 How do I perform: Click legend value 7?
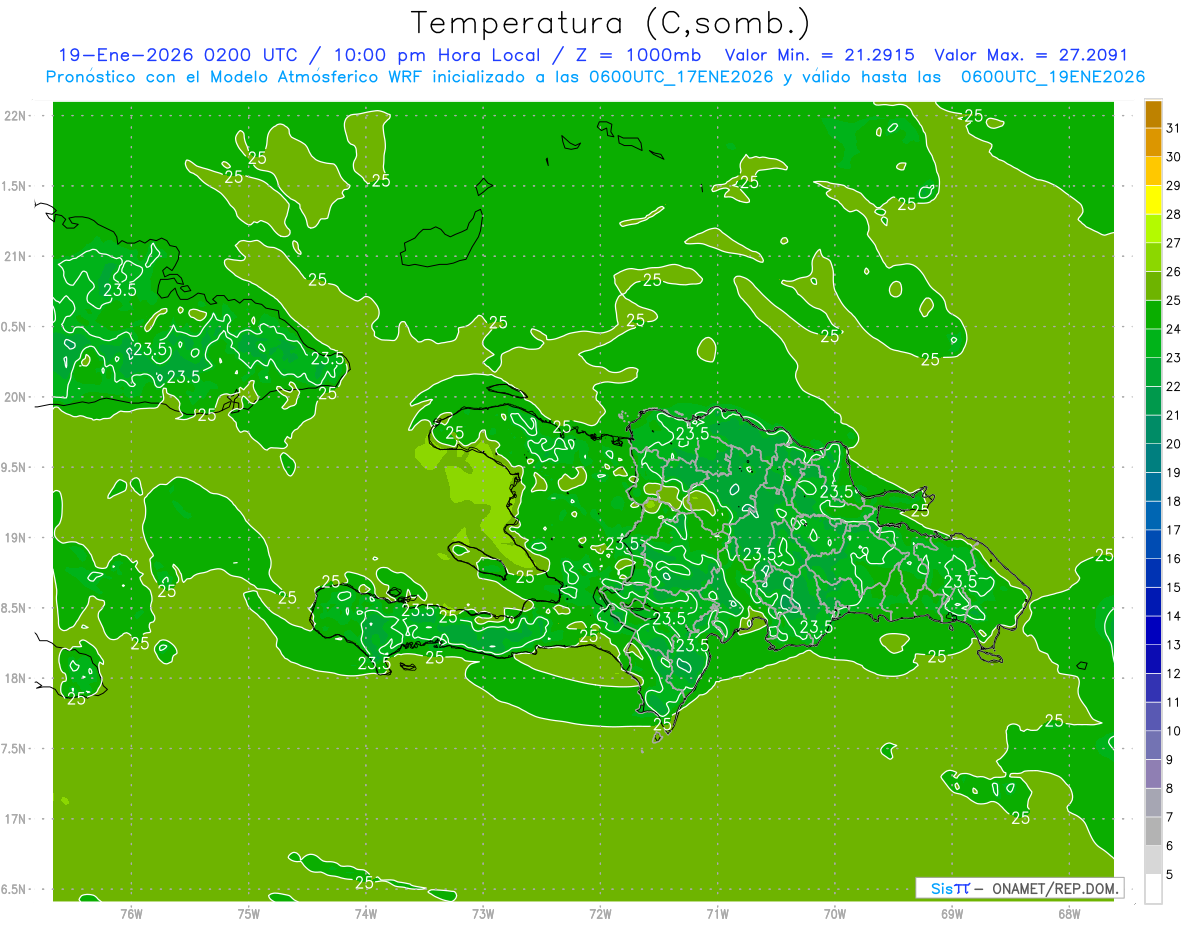(1170, 817)
